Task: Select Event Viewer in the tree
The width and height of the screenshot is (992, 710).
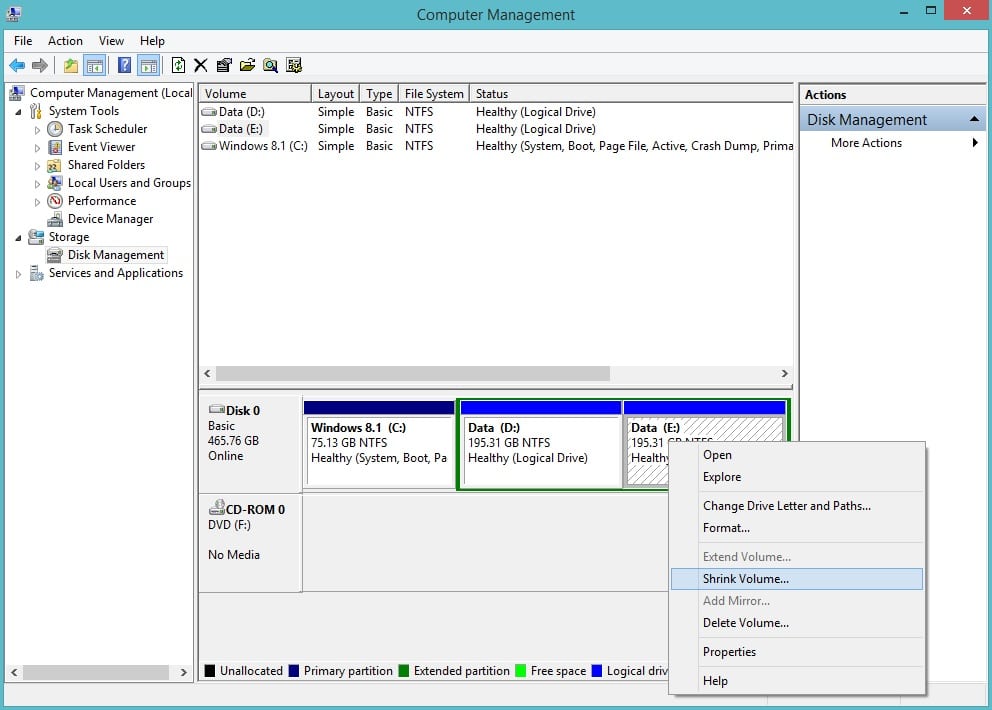Action: pos(101,147)
